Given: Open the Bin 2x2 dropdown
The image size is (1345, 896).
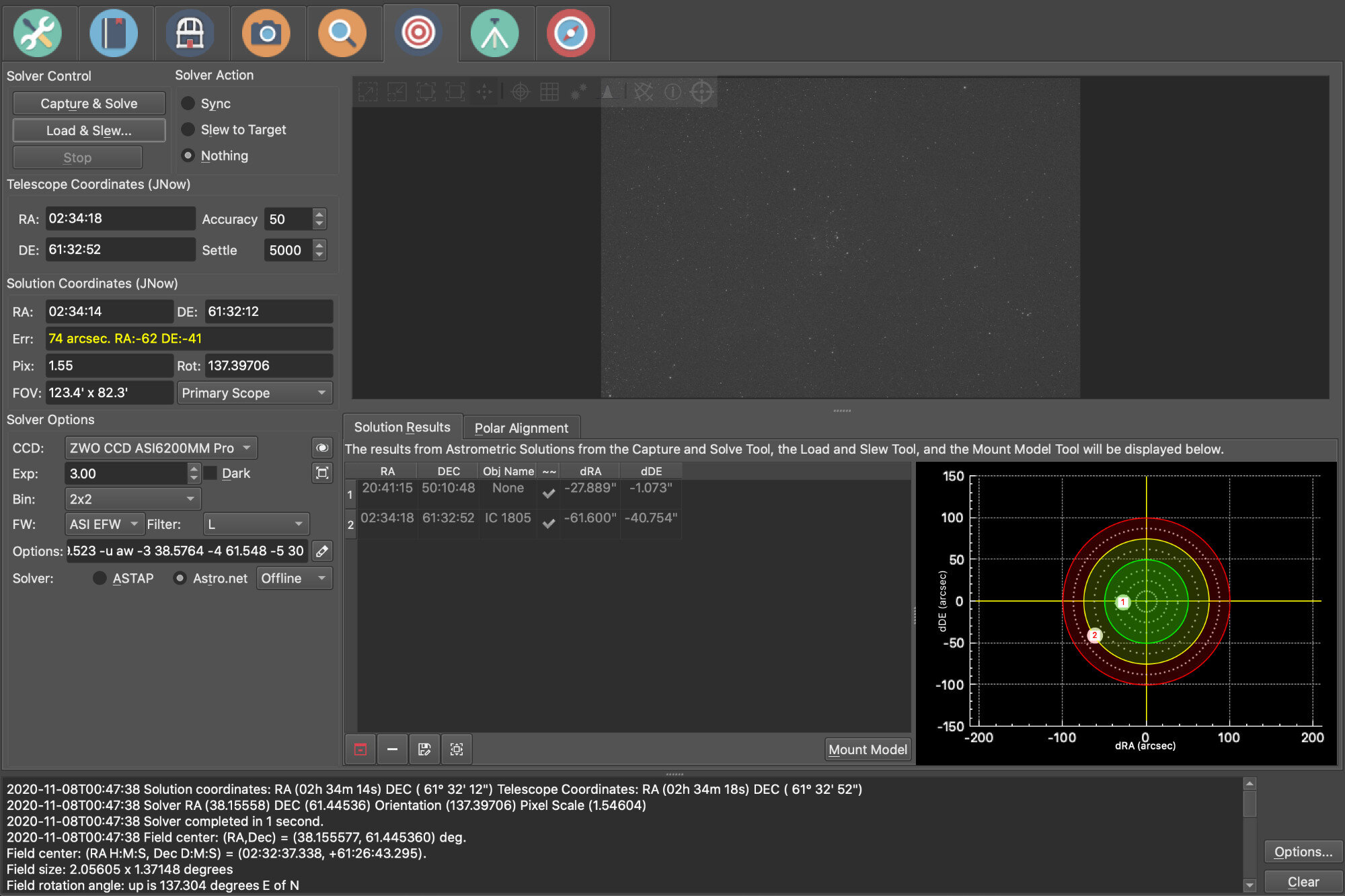Looking at the screenshot, I should click(132, 499).
